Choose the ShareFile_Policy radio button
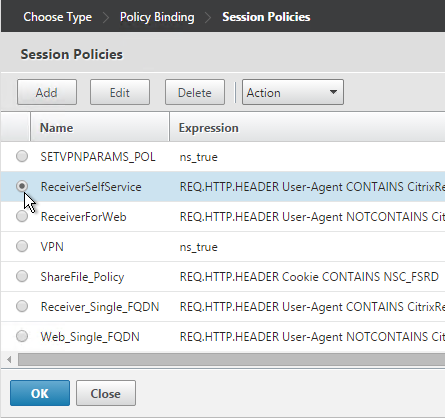Screen dimensions: 445x418 [x=22, y=276]
